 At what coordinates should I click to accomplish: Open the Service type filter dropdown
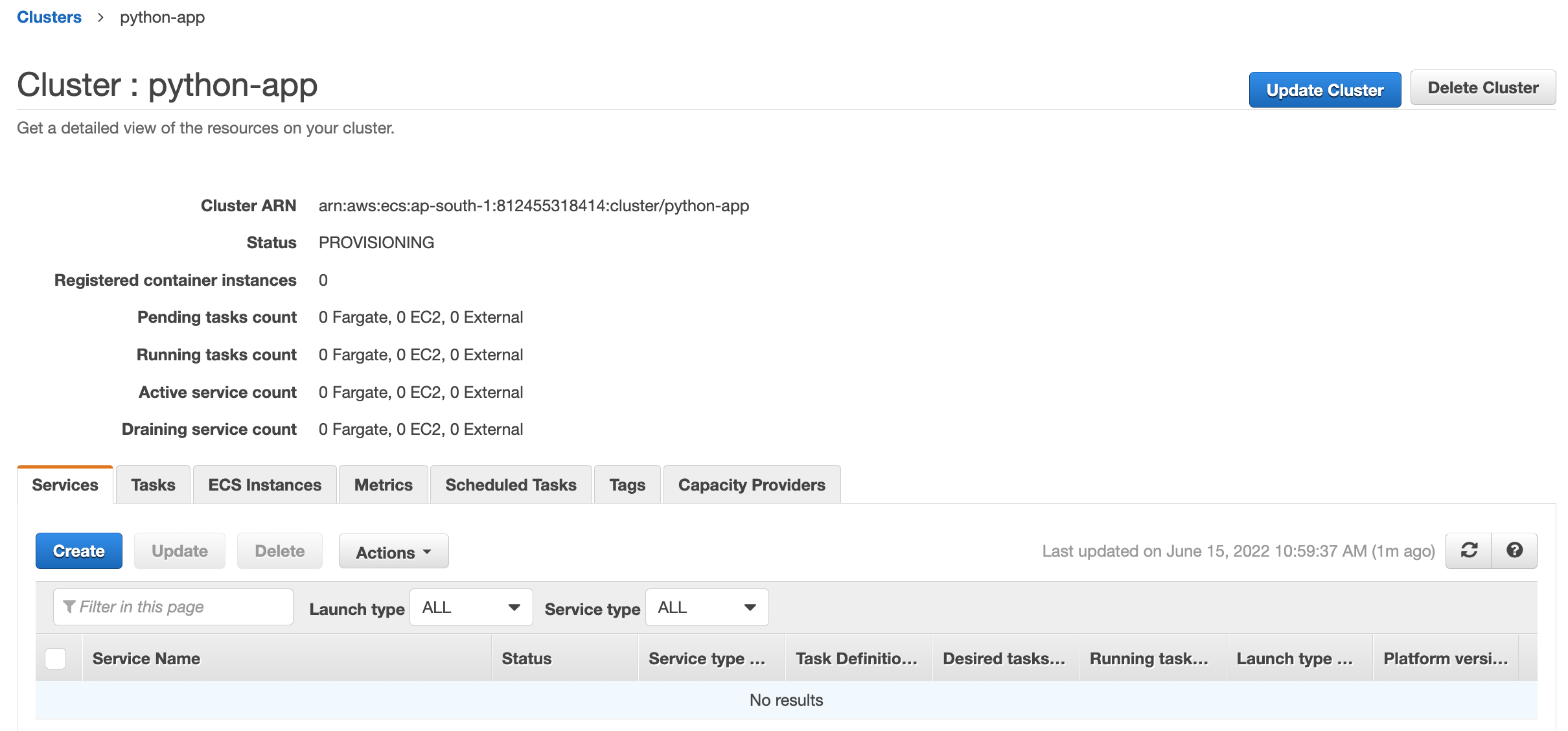706,607
